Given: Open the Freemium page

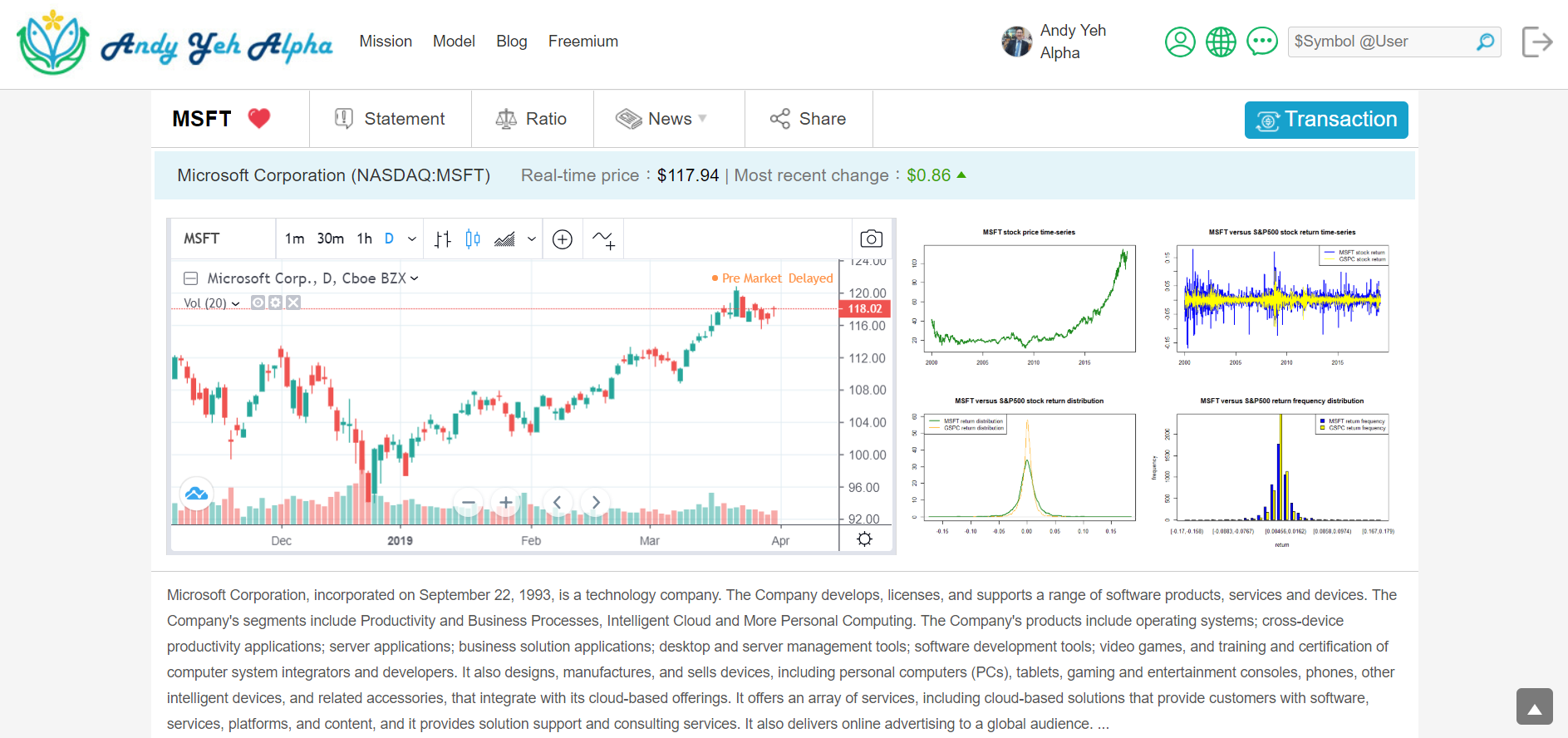Looking at the screenshot, I should point(583,42).
